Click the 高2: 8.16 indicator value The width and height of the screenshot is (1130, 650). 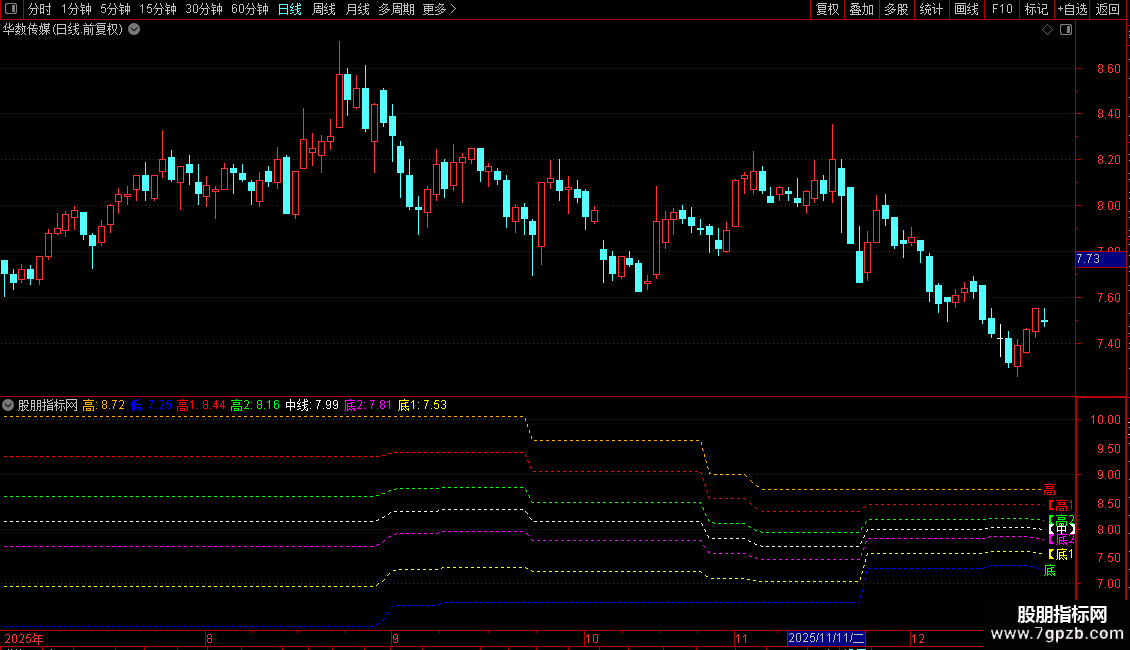255,405
